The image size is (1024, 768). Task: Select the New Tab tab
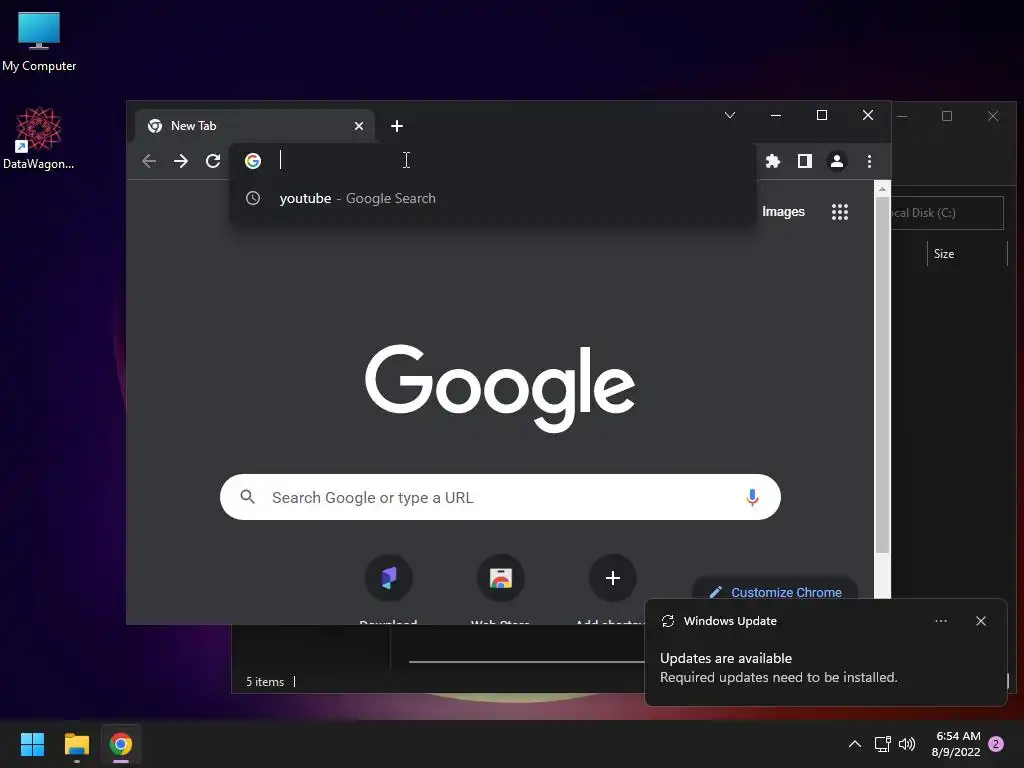[255, 126]
